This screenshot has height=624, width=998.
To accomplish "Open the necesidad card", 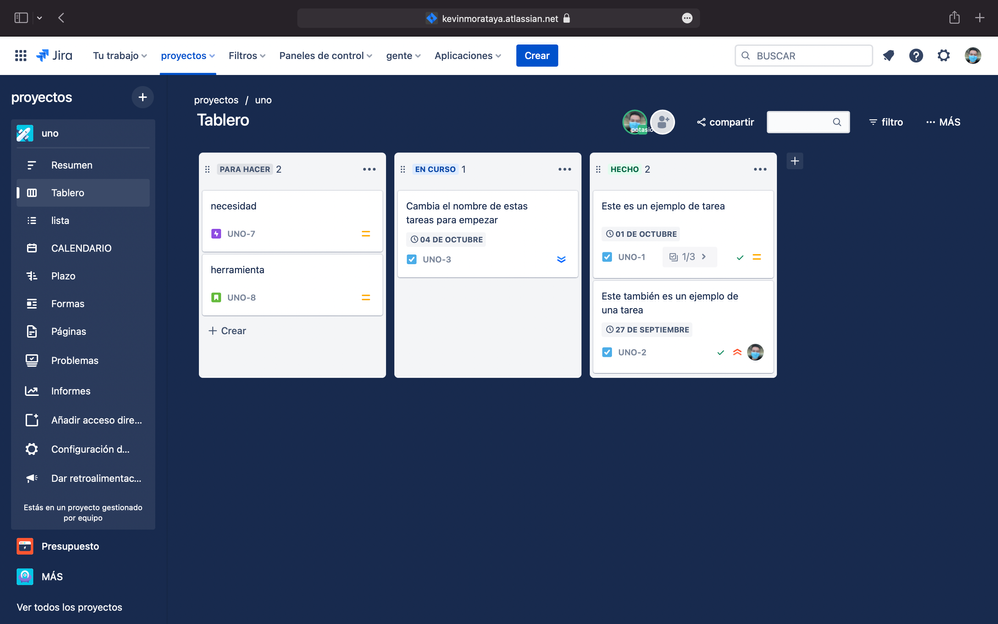I will click(x=292, y=220).
